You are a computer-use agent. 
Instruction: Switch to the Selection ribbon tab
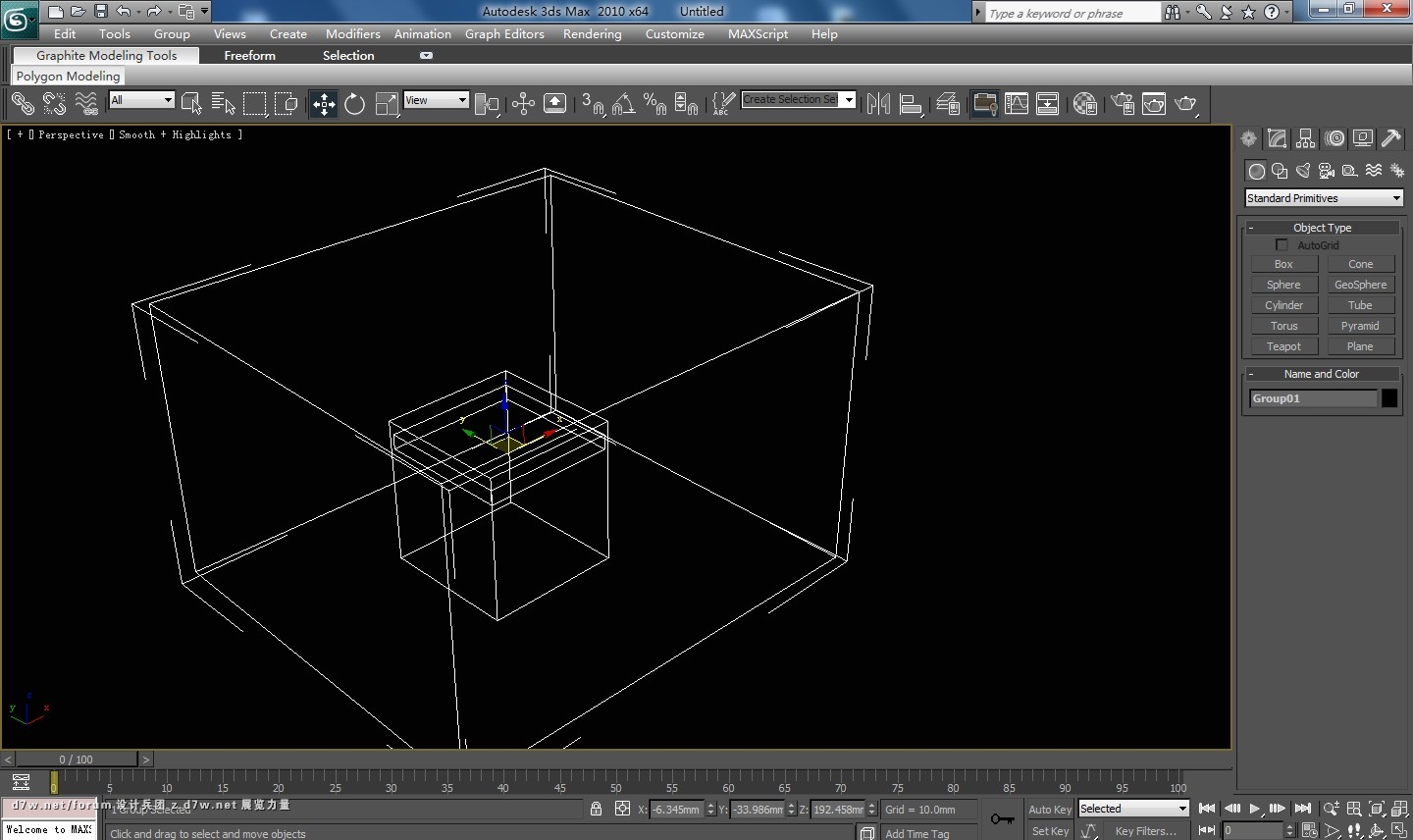[348, 56]
